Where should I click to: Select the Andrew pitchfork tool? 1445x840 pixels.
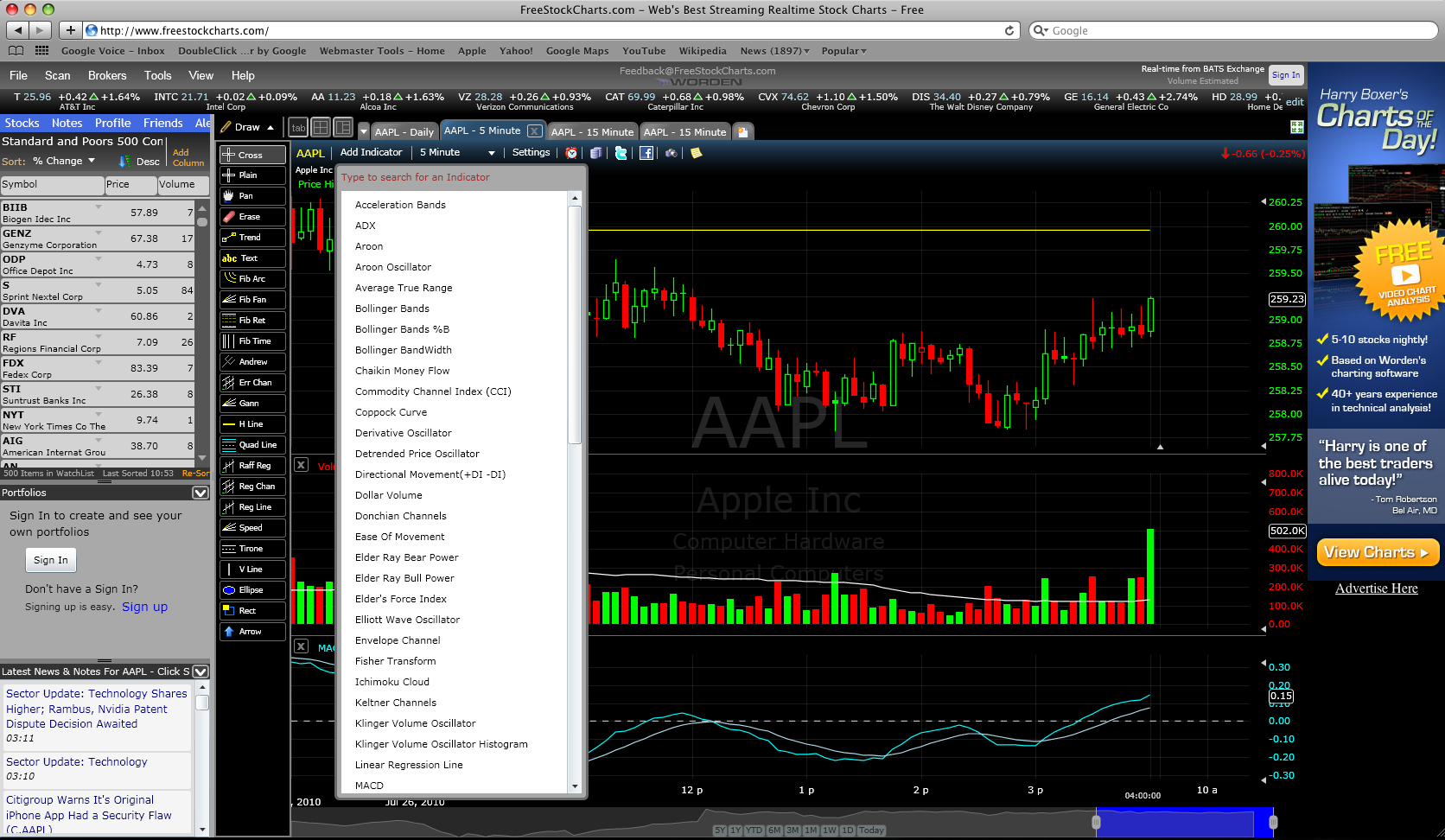[x=252, y=362]
